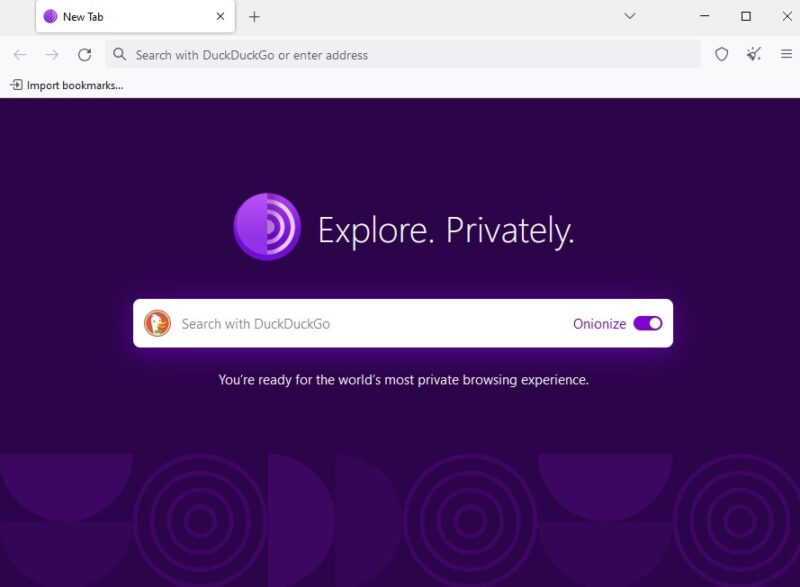800x587 pixels.
Task: Click the DuckDuckGo logo in the search box
Action: [159, 323]
